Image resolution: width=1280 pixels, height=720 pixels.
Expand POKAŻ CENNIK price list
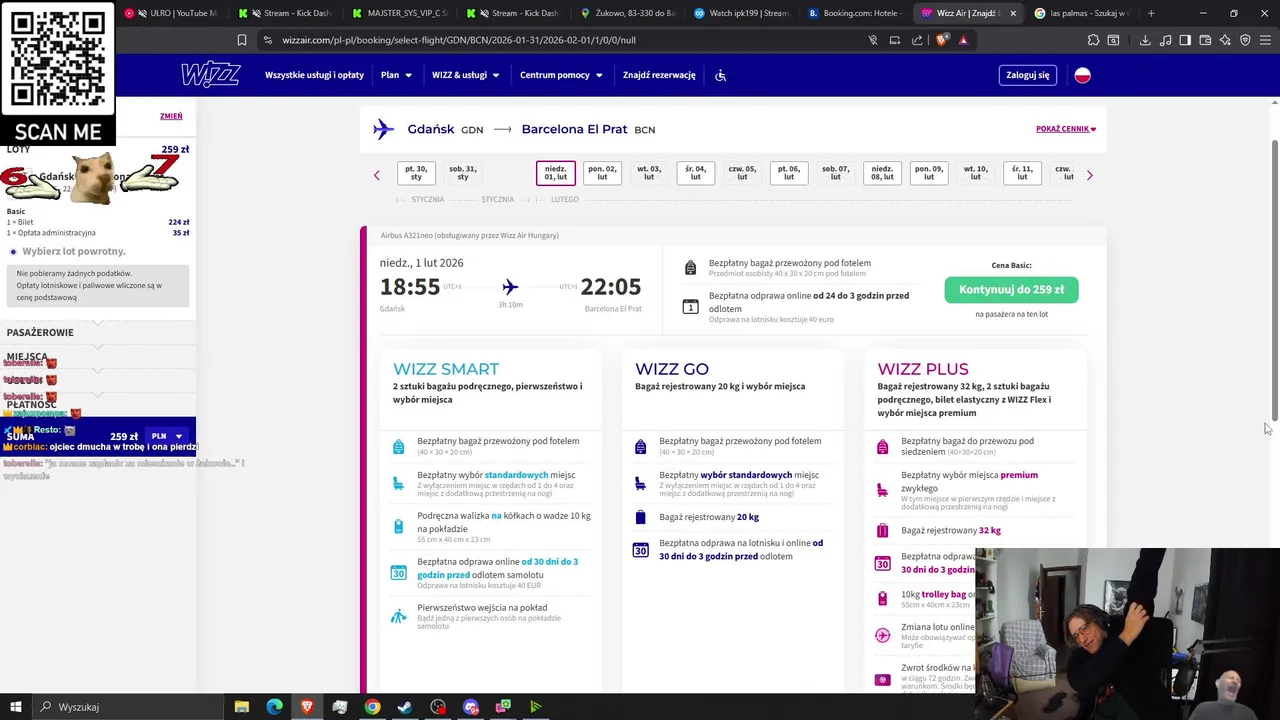click(x=1066, y=129)
